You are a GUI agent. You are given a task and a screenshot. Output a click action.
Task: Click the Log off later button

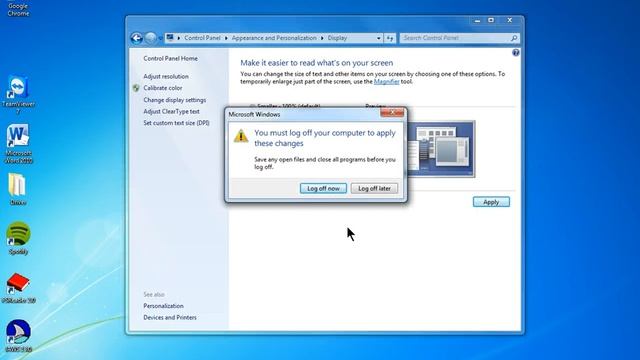click(374, 188)
